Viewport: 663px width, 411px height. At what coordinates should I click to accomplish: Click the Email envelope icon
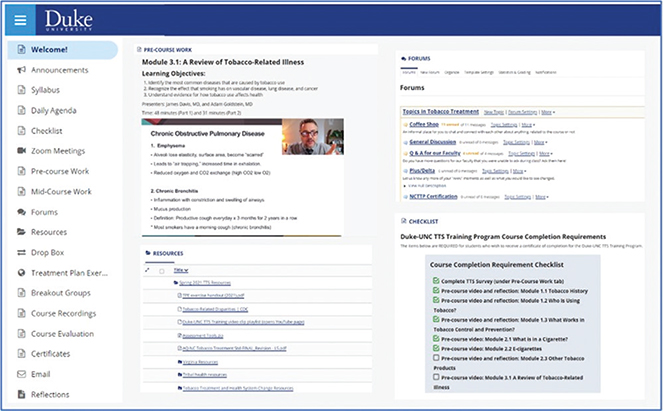(22, 374)
